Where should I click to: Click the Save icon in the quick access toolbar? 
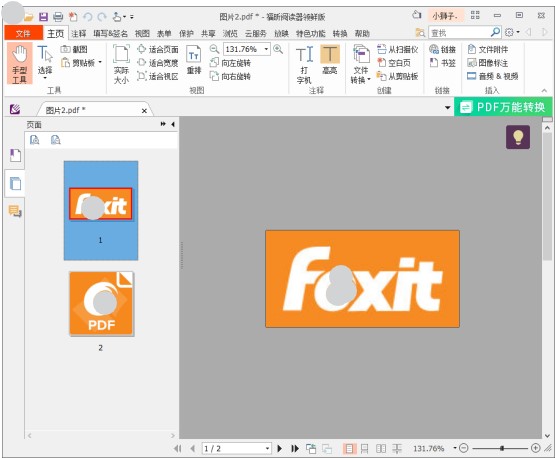tap(43, 17)
